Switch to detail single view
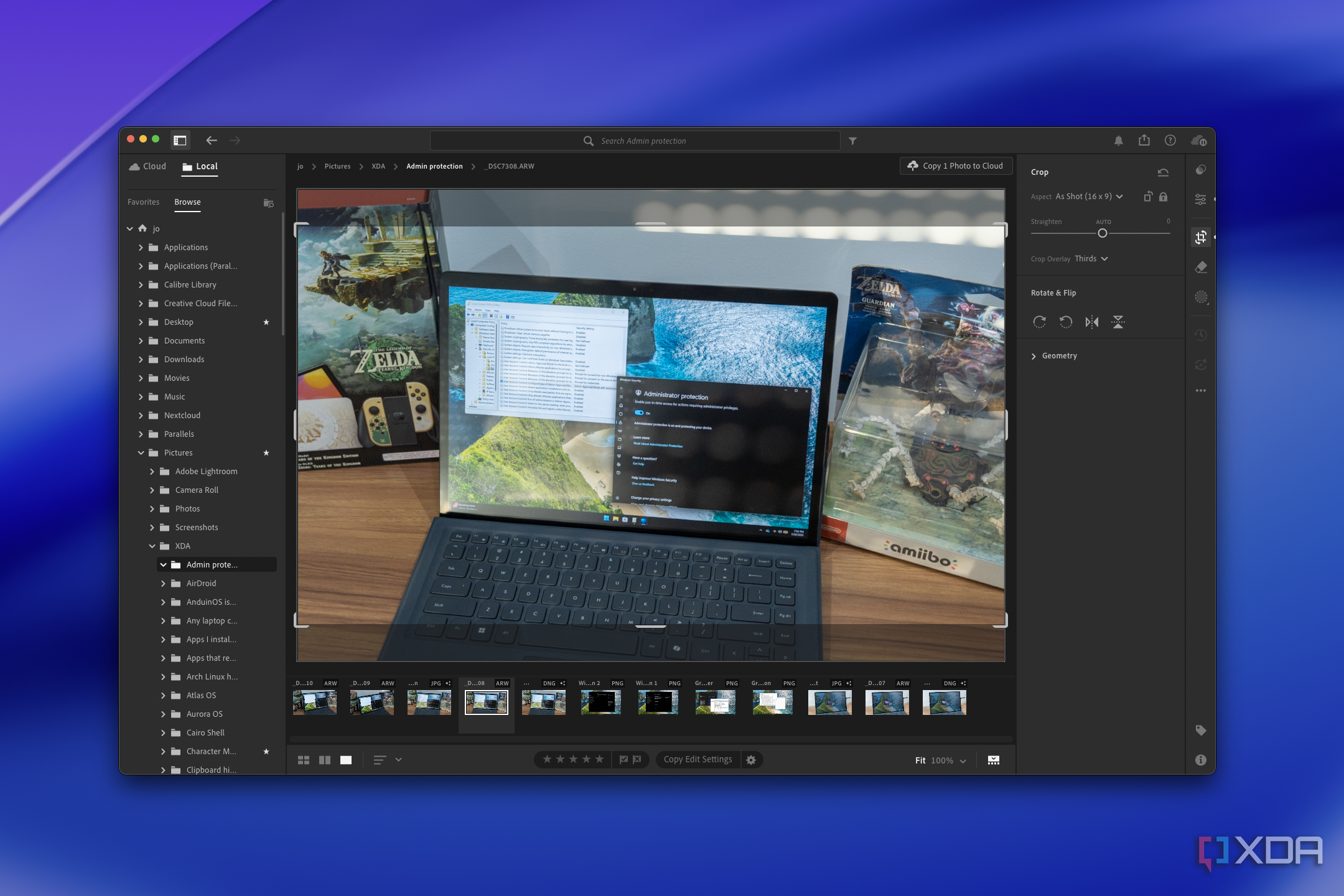Viewport: 1344px width, 896px height. [346, 760]
